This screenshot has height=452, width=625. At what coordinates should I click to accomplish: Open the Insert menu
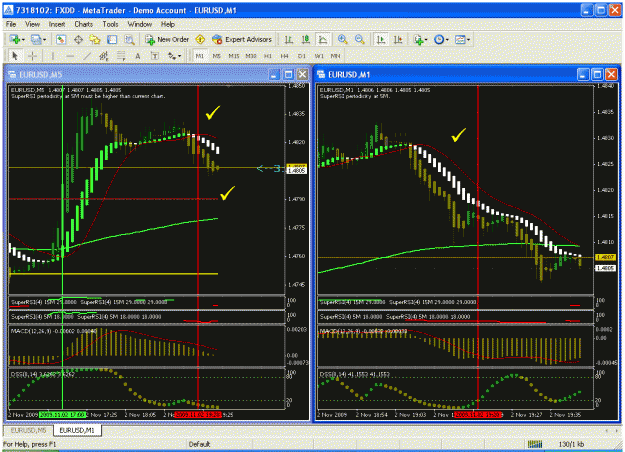pyautogui.click(x=57, y=24)
